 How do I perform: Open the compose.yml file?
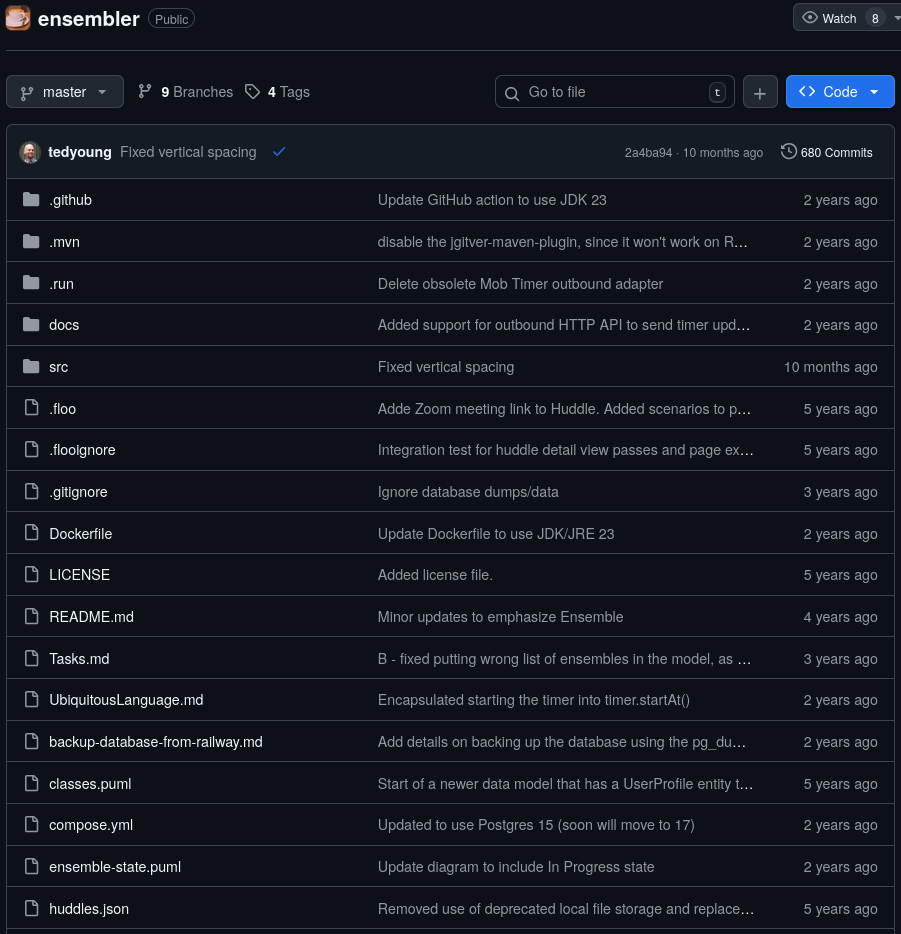click(91, 825)
